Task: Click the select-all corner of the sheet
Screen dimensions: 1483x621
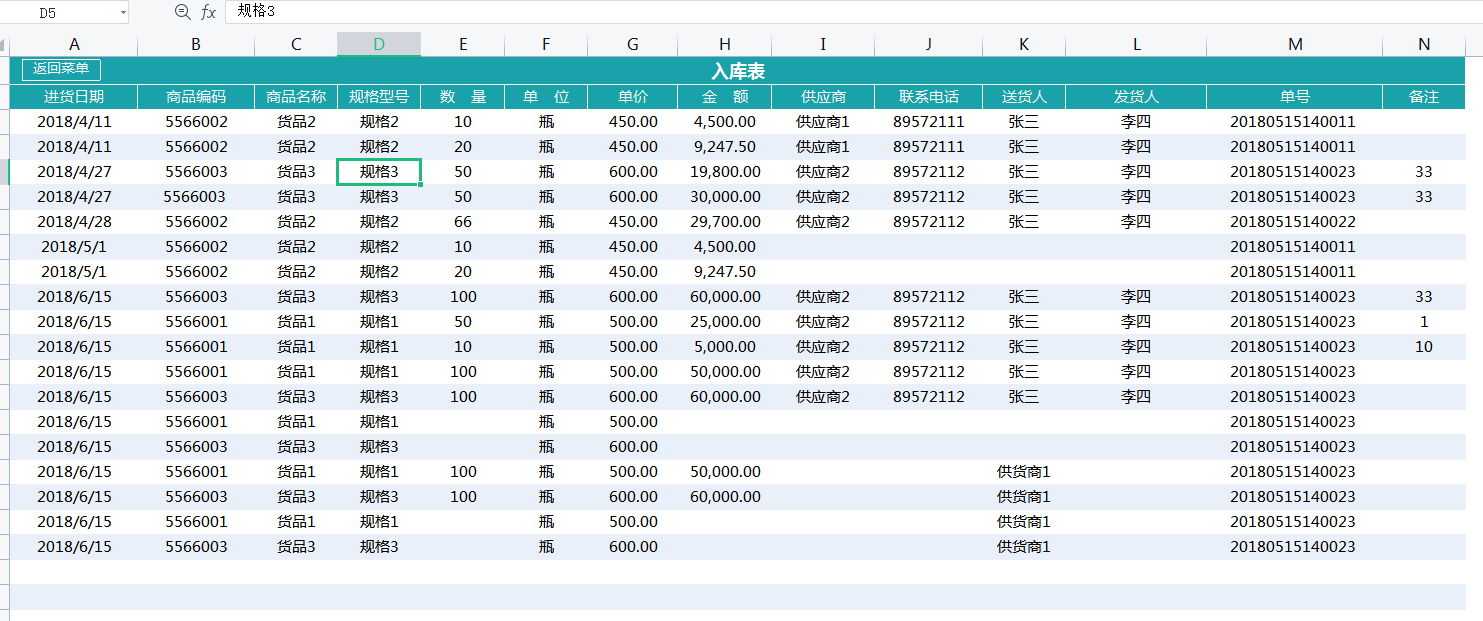Action: click(5, 44)
